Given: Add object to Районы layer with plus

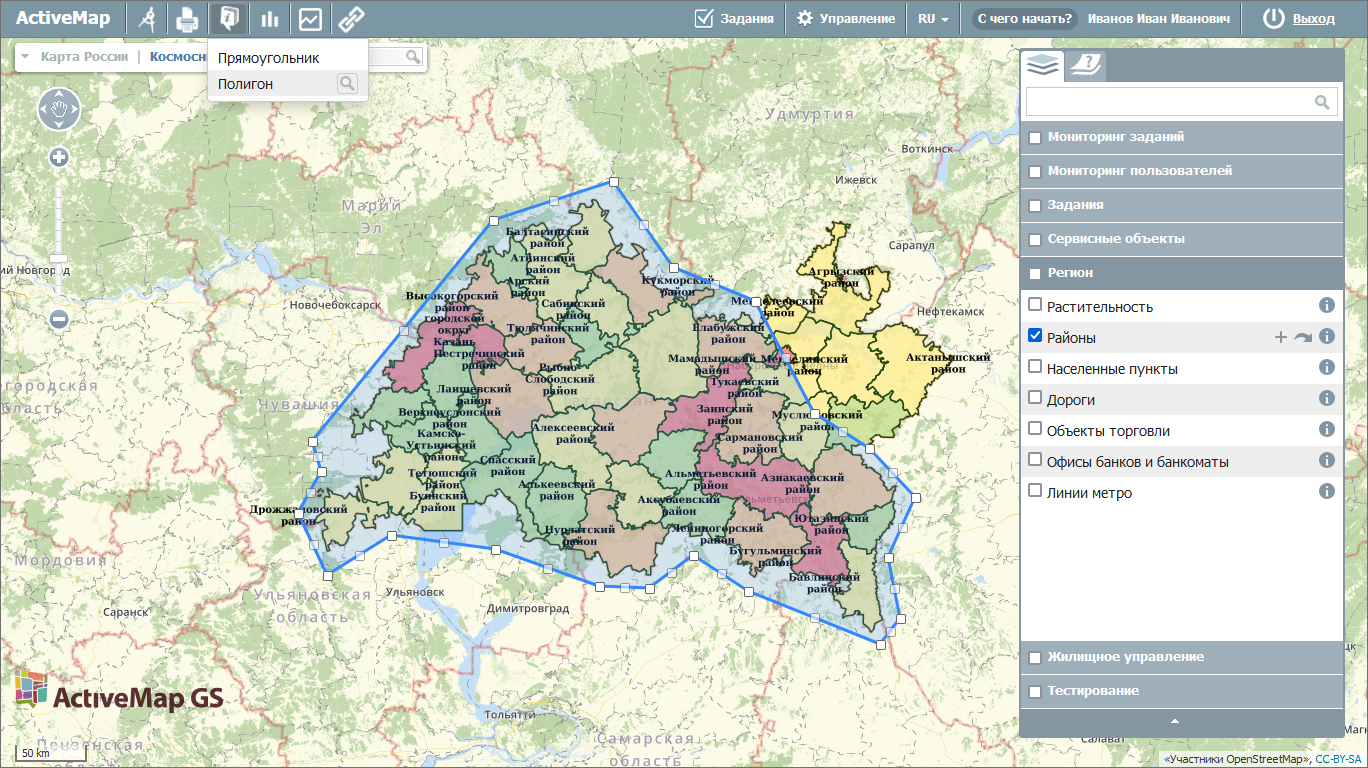Looking at the screenshot, I should click(1280, 337).
